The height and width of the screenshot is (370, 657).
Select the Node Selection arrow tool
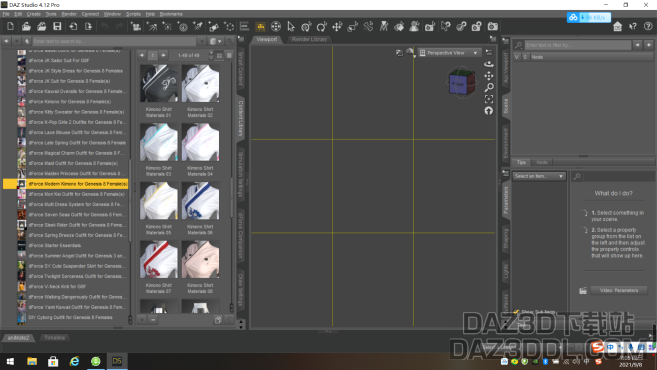pyautogui.click(x=291, y=27)
